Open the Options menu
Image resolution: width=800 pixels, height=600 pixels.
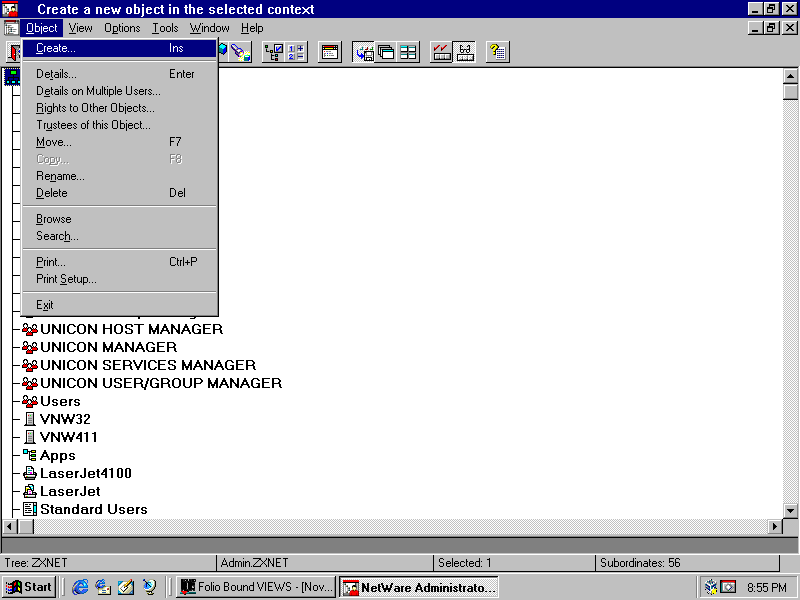click(122, 28)
